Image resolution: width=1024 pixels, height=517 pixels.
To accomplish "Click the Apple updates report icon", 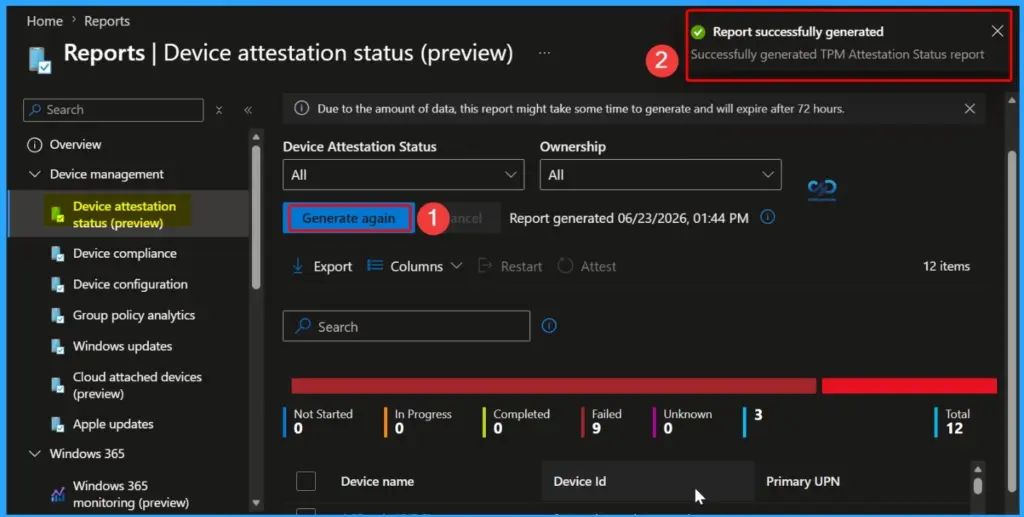I will 57,425.
